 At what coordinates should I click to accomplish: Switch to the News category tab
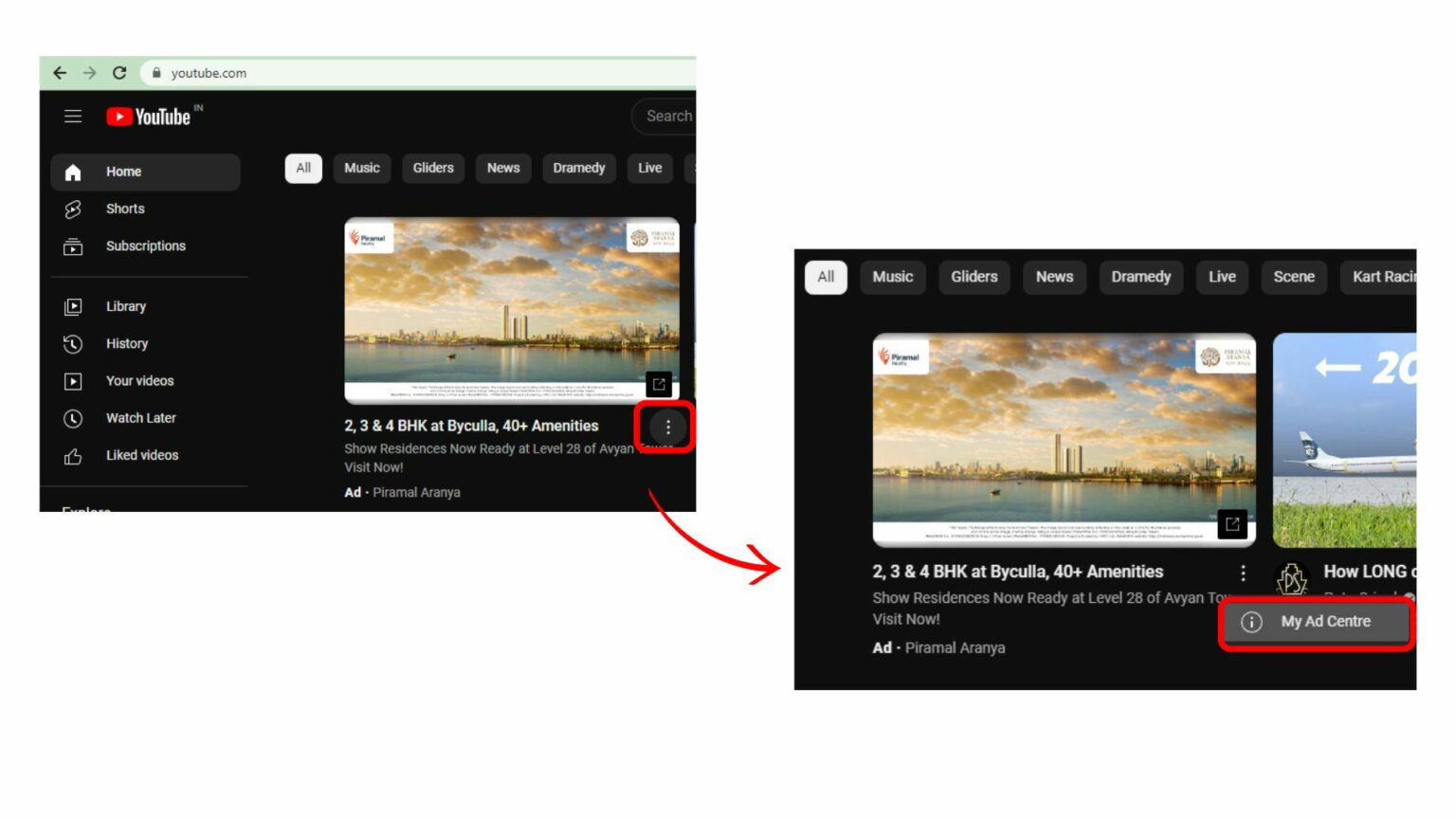(x=502, y=168)
